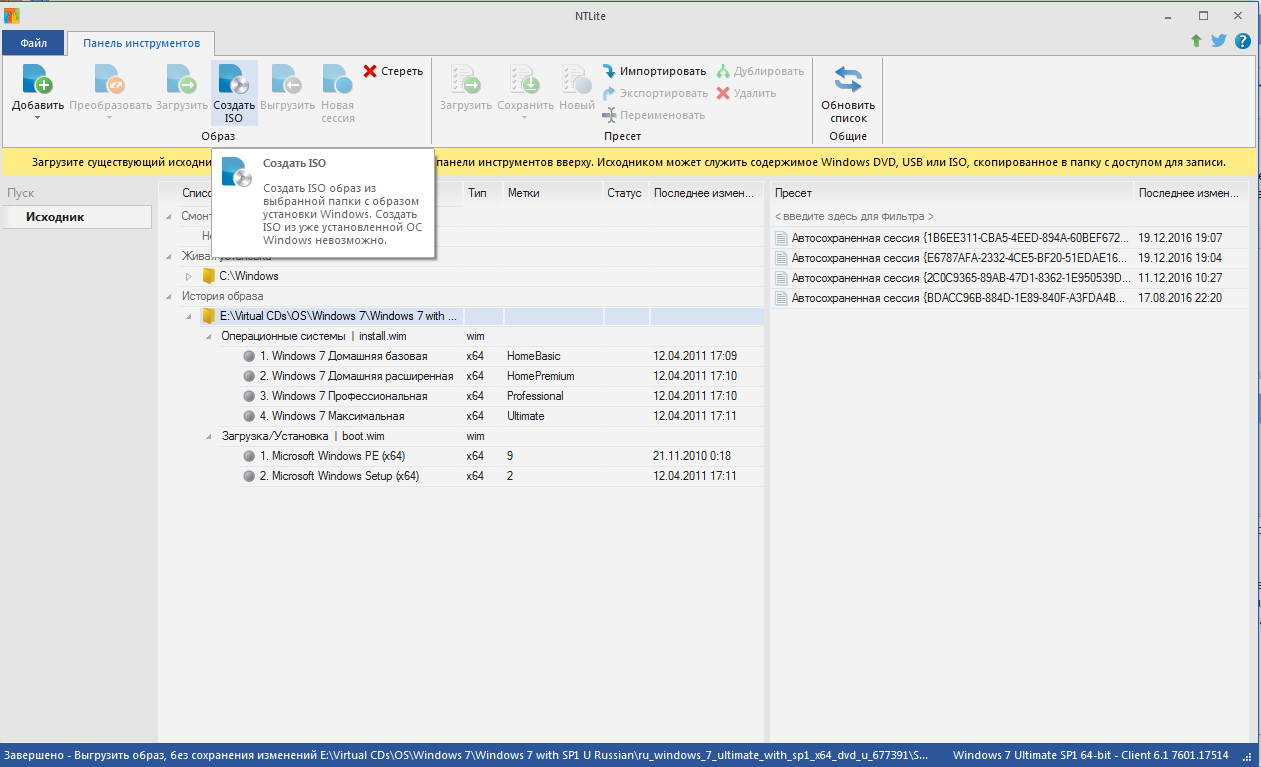Screen dimensions: 1261x767
Task: Click the Статус column header
Action: point(624,193)
